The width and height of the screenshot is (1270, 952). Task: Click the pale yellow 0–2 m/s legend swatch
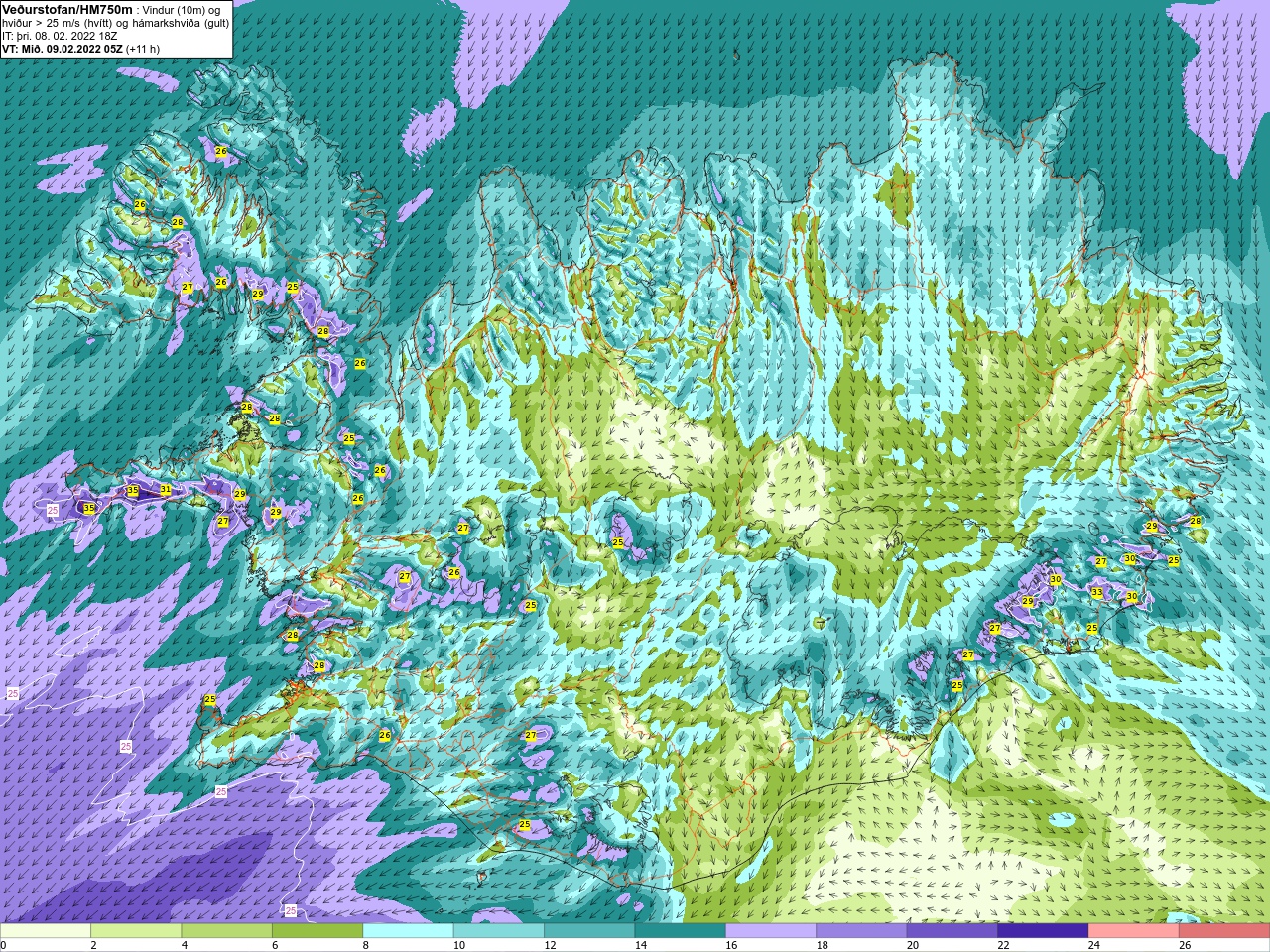coord(46,931)
